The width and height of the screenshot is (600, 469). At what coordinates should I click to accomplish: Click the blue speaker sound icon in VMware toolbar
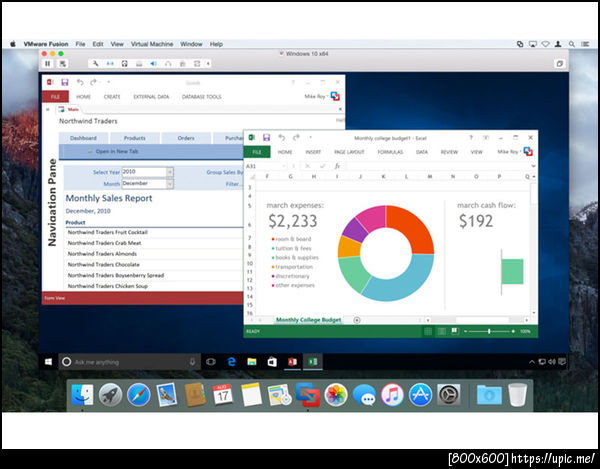(x=153, y=64)
